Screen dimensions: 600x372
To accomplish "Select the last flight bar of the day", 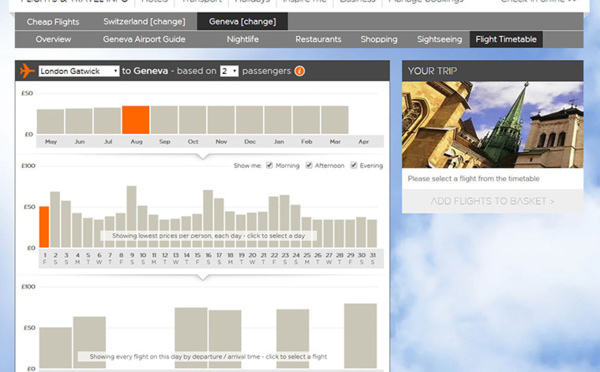I will click(x=360, y=336).
